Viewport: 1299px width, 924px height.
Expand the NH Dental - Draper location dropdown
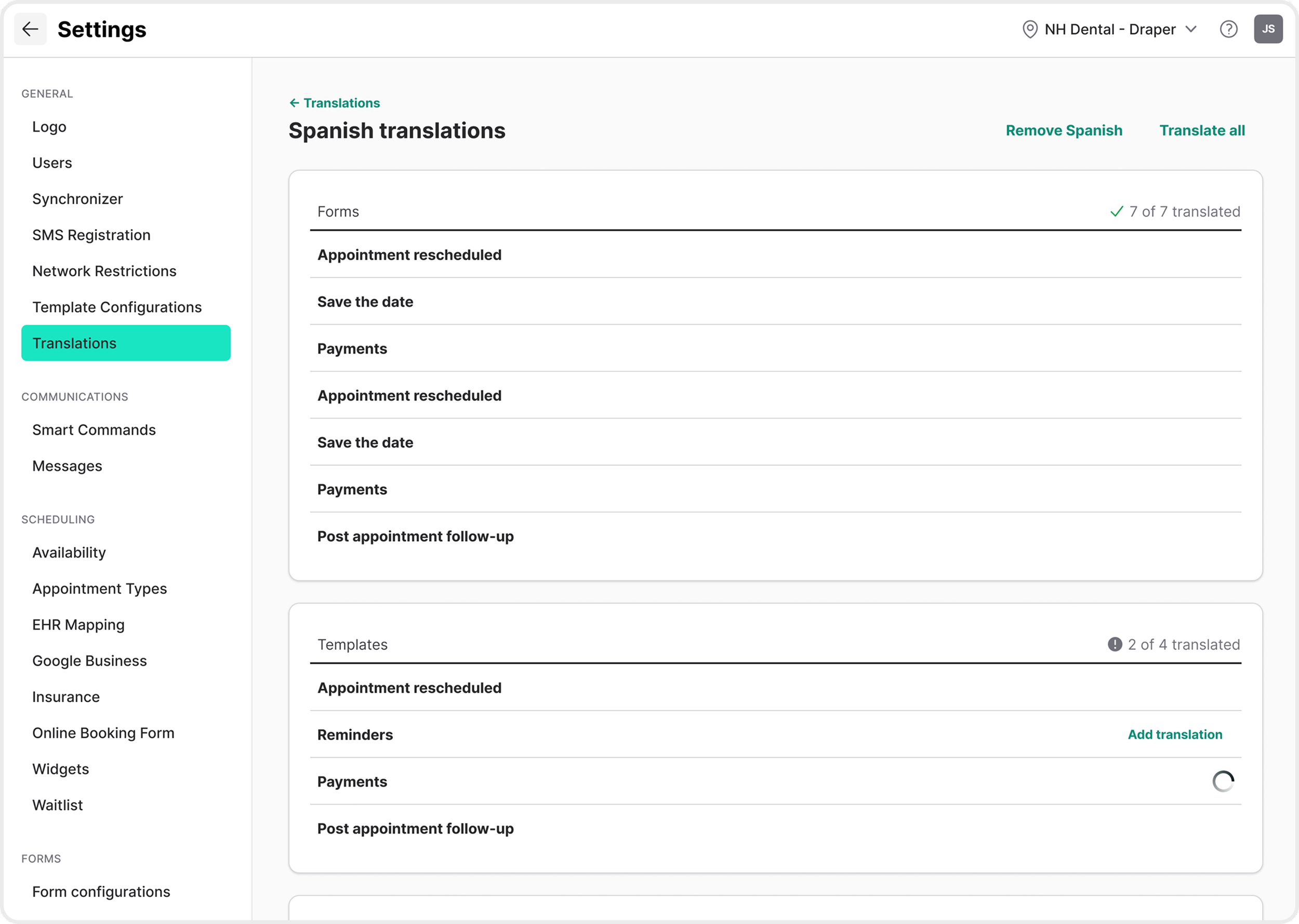[1109, 29]
